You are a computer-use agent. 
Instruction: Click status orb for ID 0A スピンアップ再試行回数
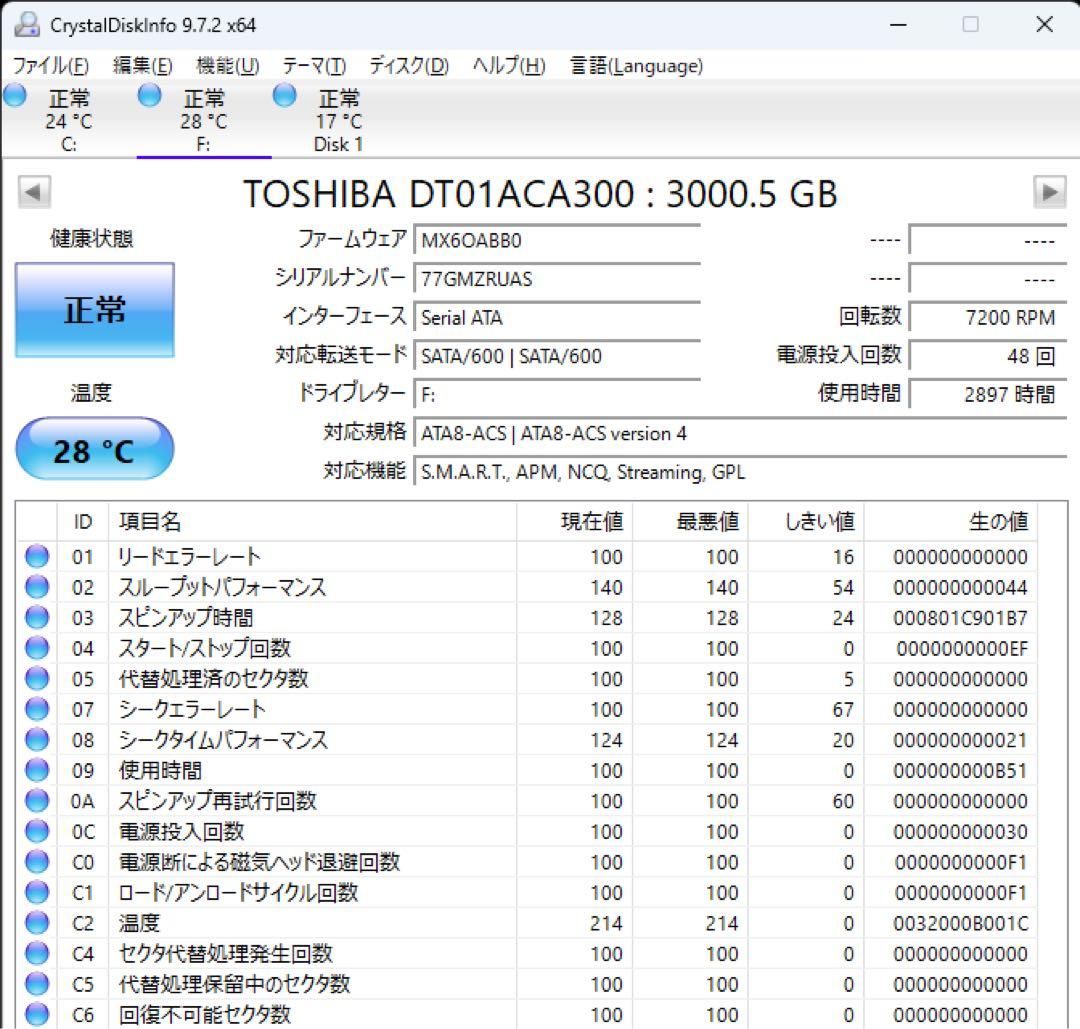(x=37, y=800)
